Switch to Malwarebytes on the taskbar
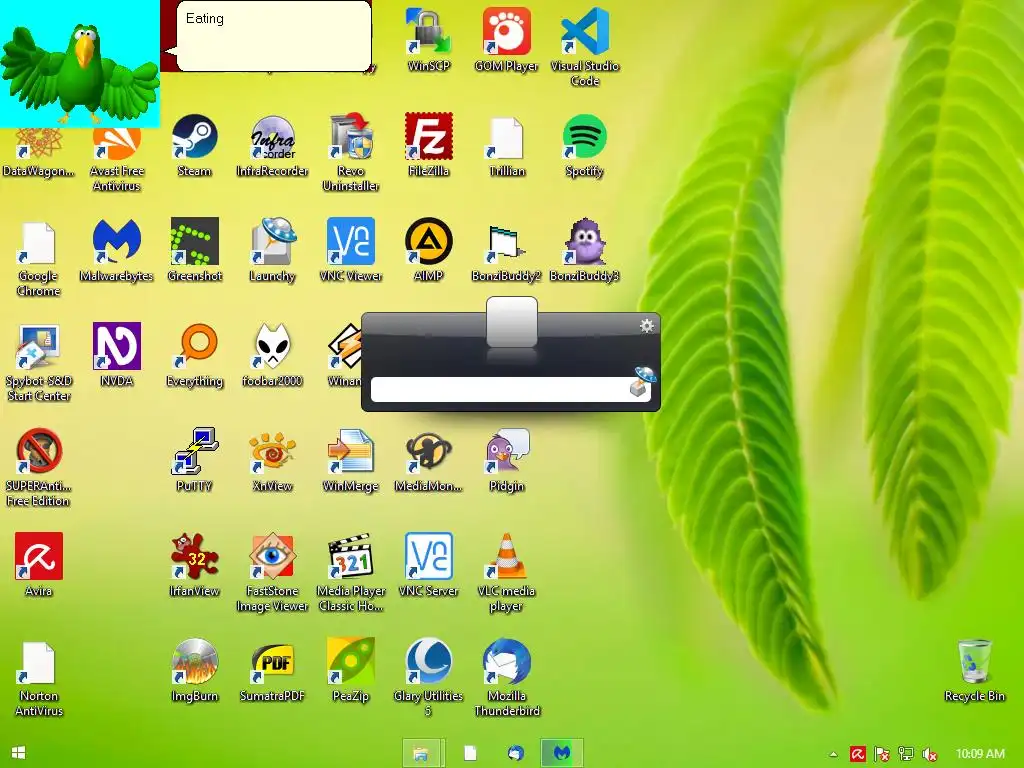 click(562, 753)
